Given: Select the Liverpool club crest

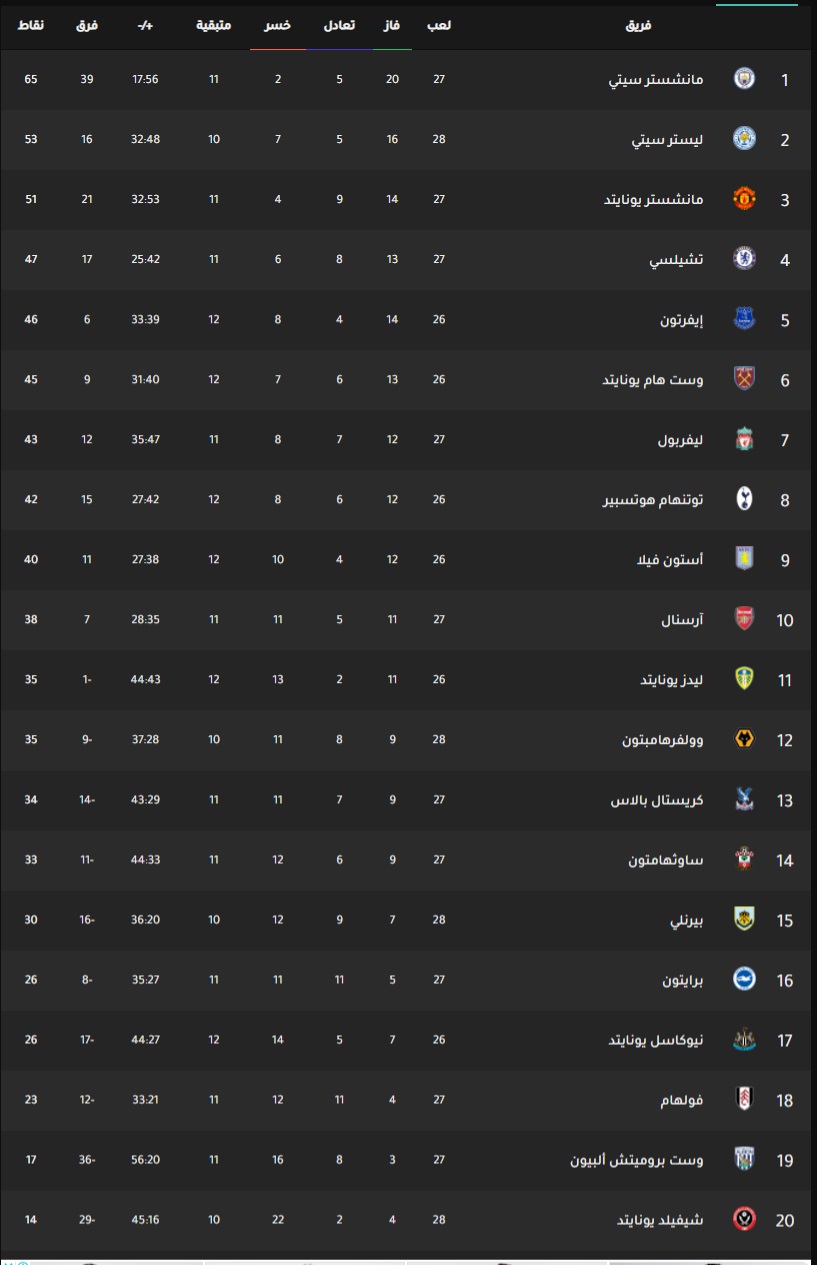Looking at the screenshot, I should coord(744,439).
